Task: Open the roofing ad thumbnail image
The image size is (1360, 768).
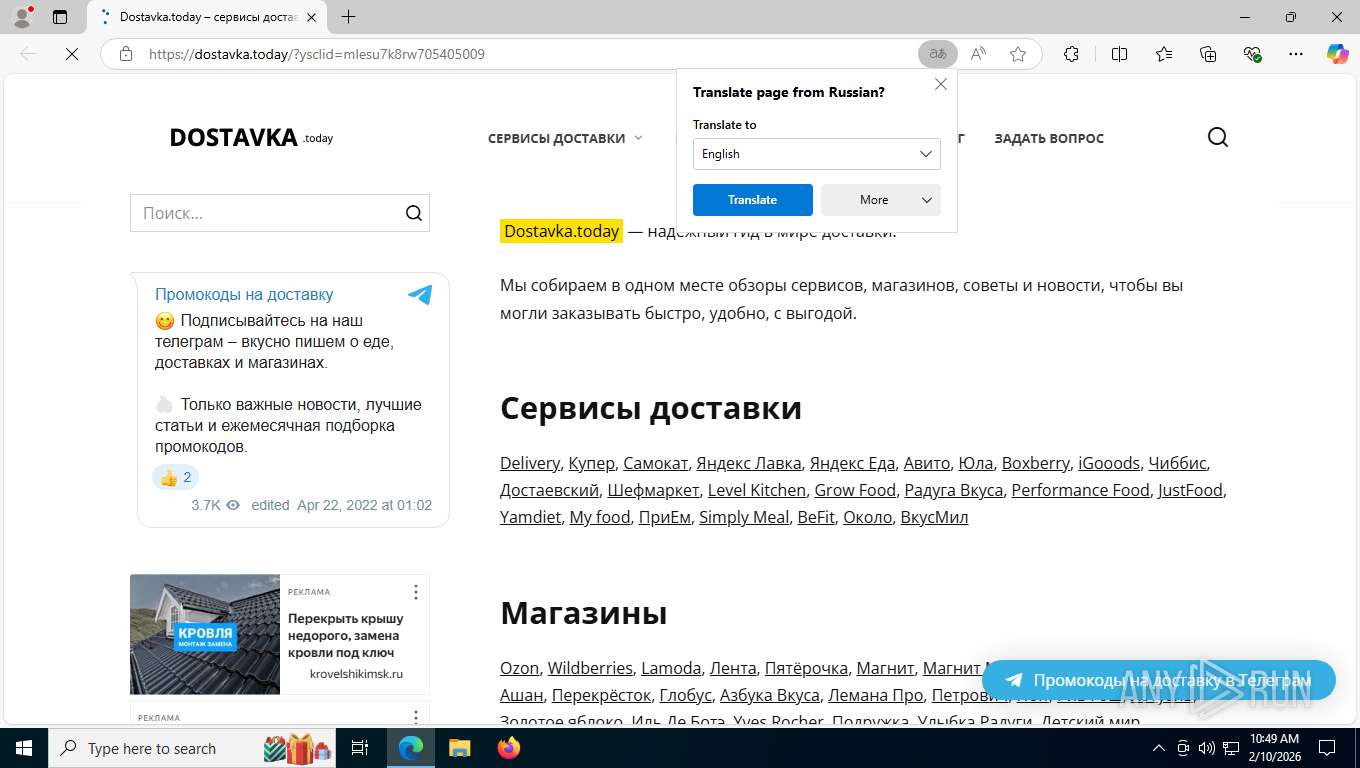Action: [205, 634]
